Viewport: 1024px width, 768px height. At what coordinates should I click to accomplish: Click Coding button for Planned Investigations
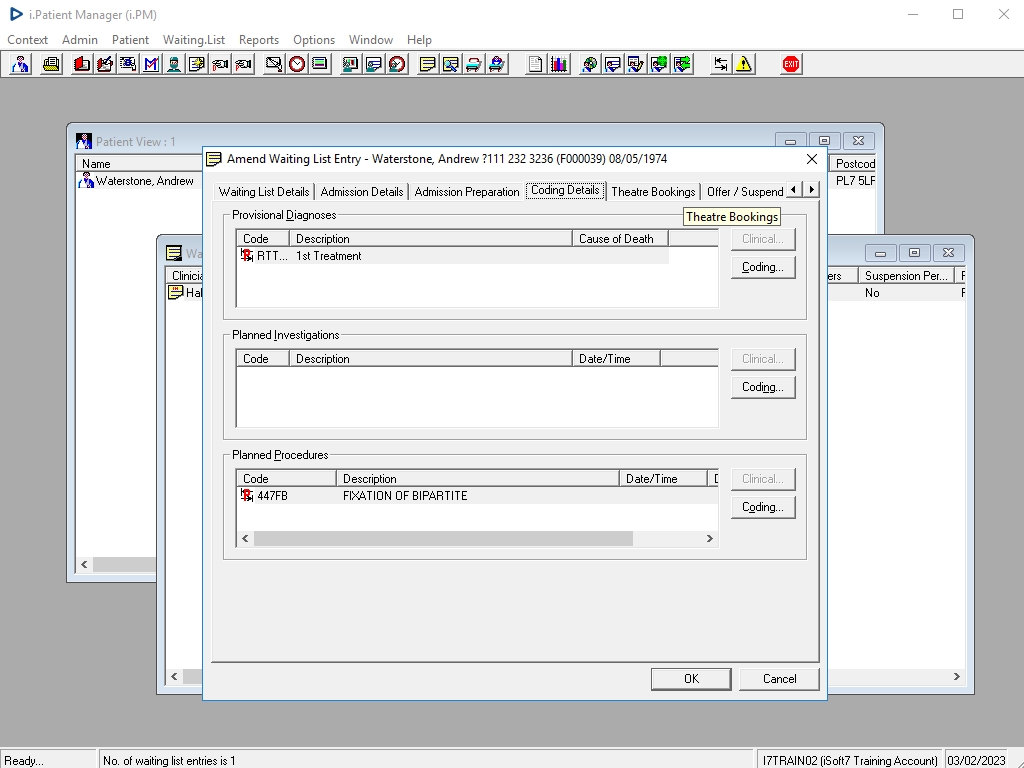763,387
